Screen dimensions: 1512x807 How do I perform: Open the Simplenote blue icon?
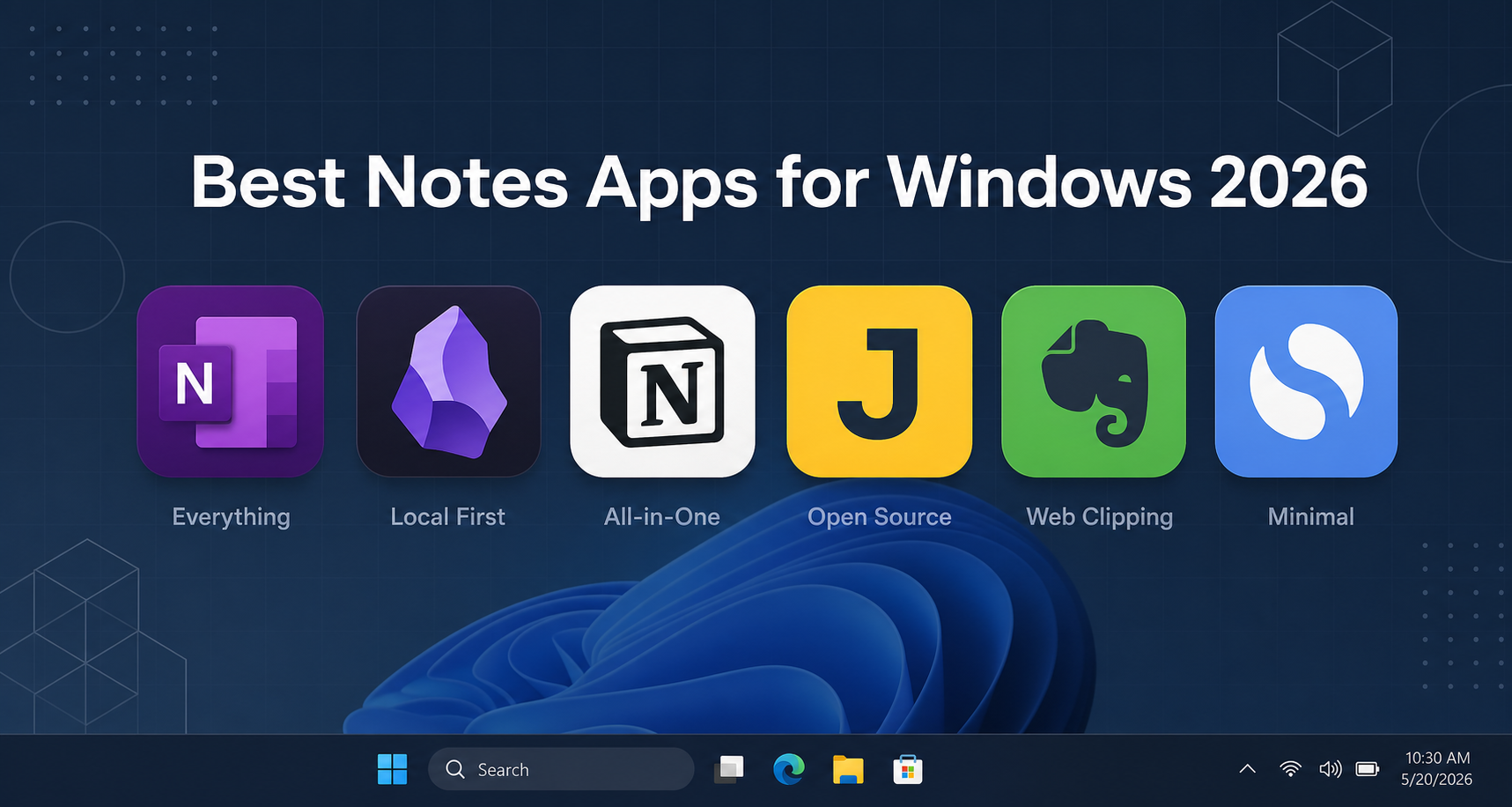[1306, 381]
